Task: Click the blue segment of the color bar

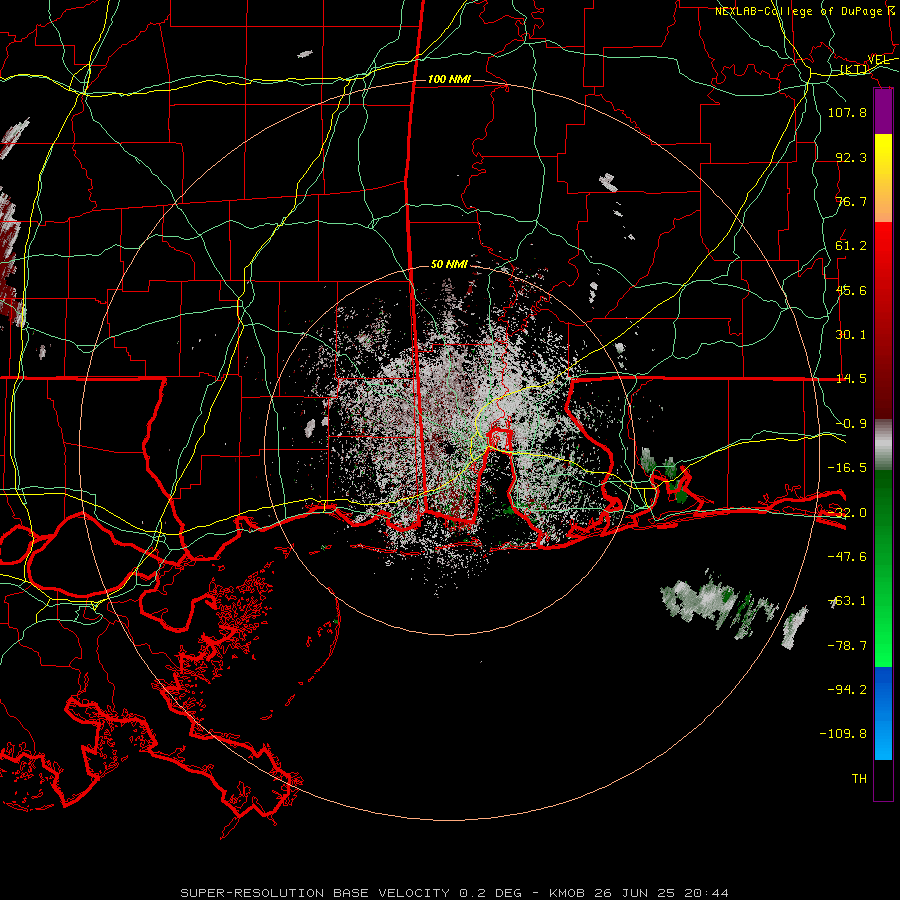Action: tap(883, 713)
